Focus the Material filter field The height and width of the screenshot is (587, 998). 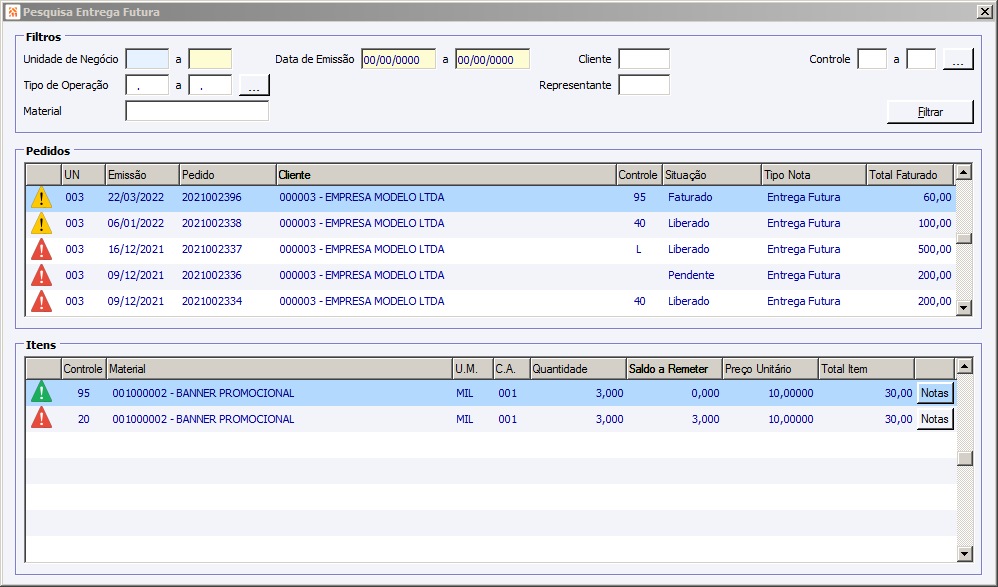coord(197,111)
